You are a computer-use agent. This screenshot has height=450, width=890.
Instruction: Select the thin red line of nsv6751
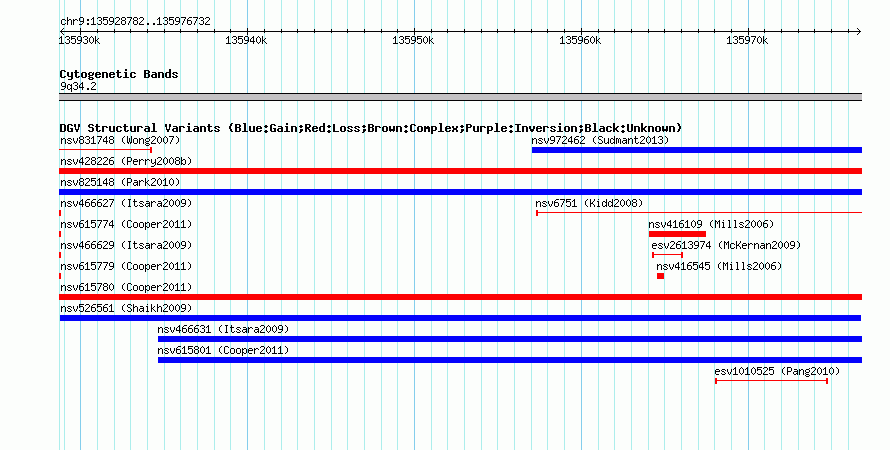pos(699,213)
